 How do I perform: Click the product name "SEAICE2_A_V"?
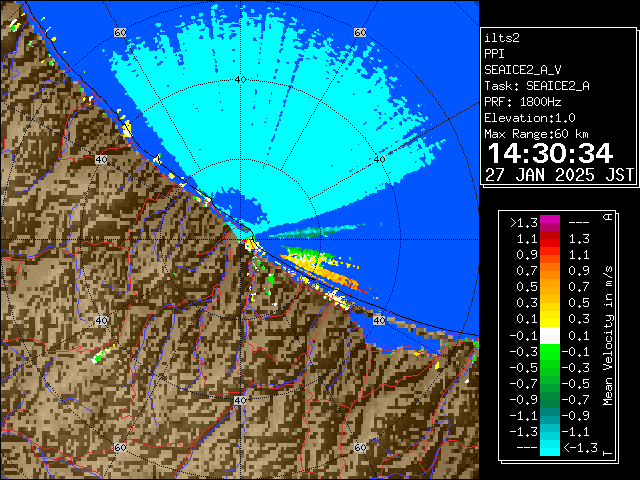[522, 70]
